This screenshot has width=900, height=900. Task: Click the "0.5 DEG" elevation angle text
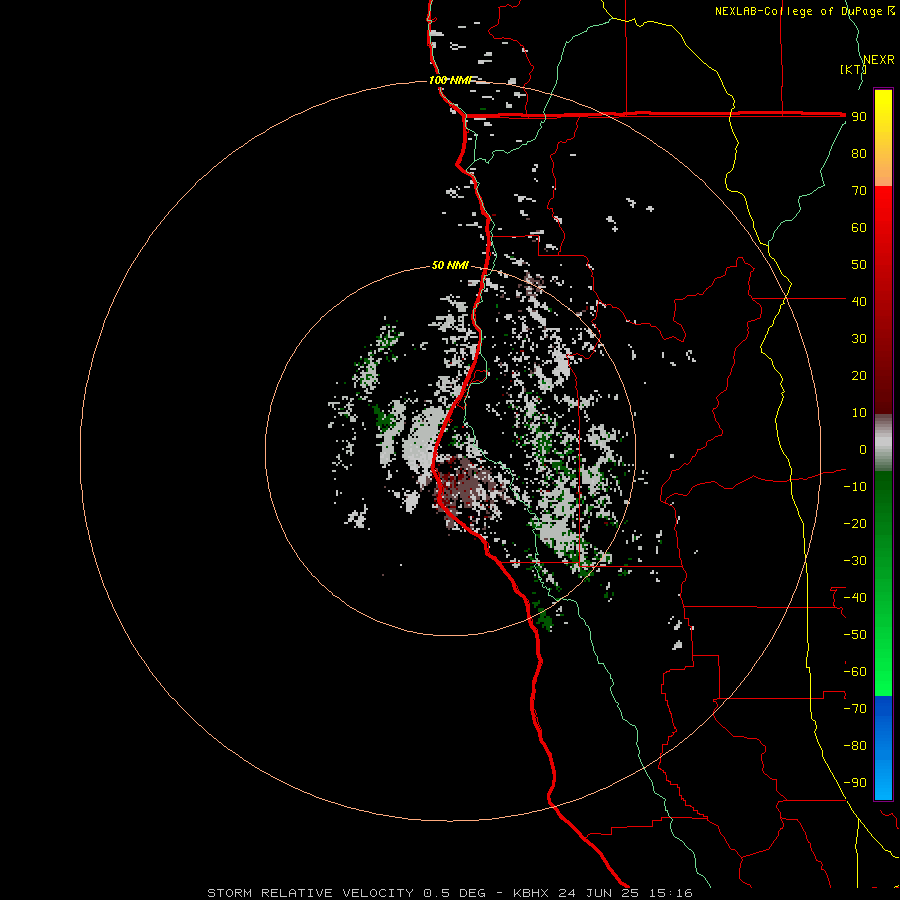[x=454, y=893]
